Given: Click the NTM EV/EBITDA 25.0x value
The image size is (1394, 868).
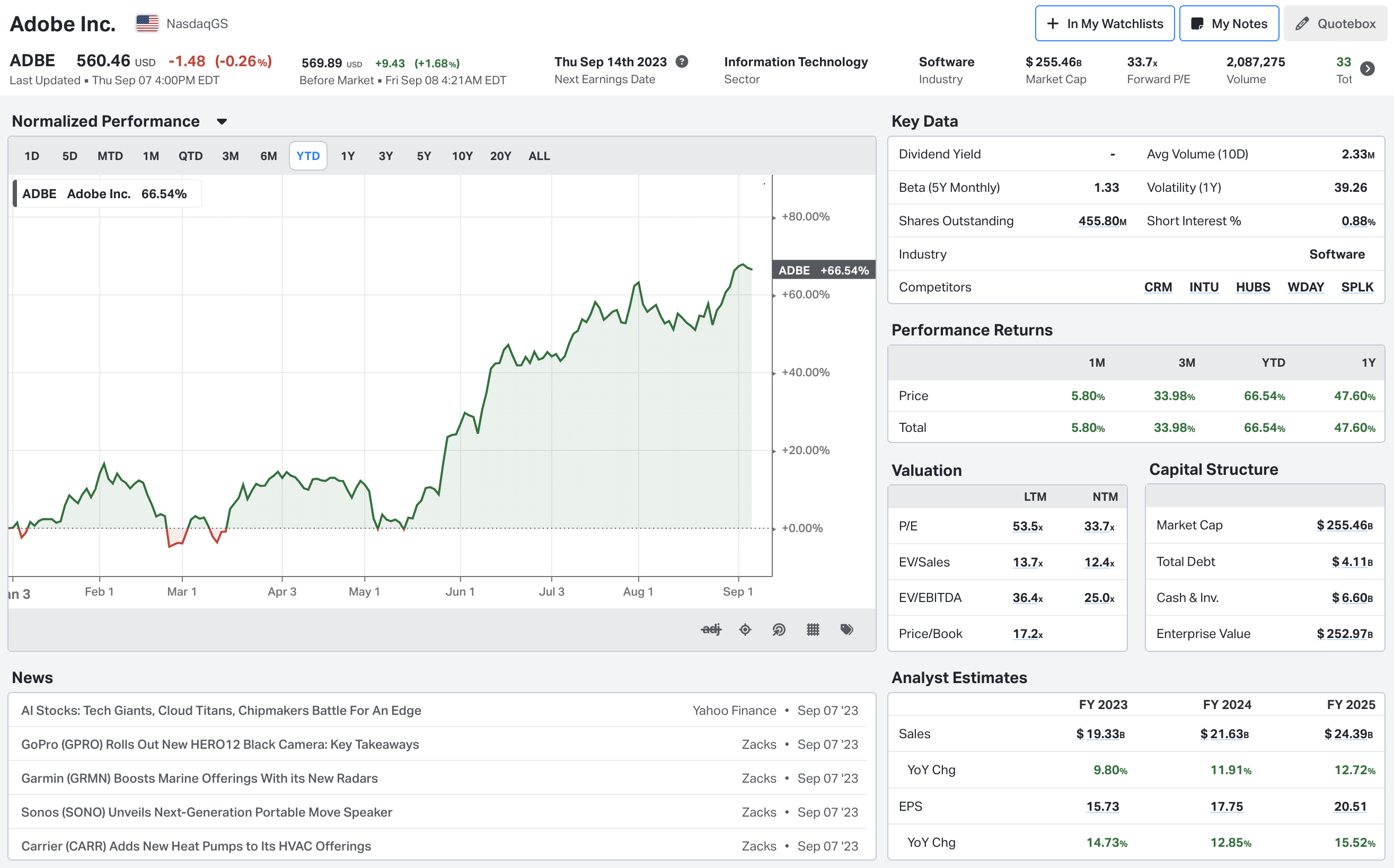Looking at the screenshot, I should [1099, 598].
